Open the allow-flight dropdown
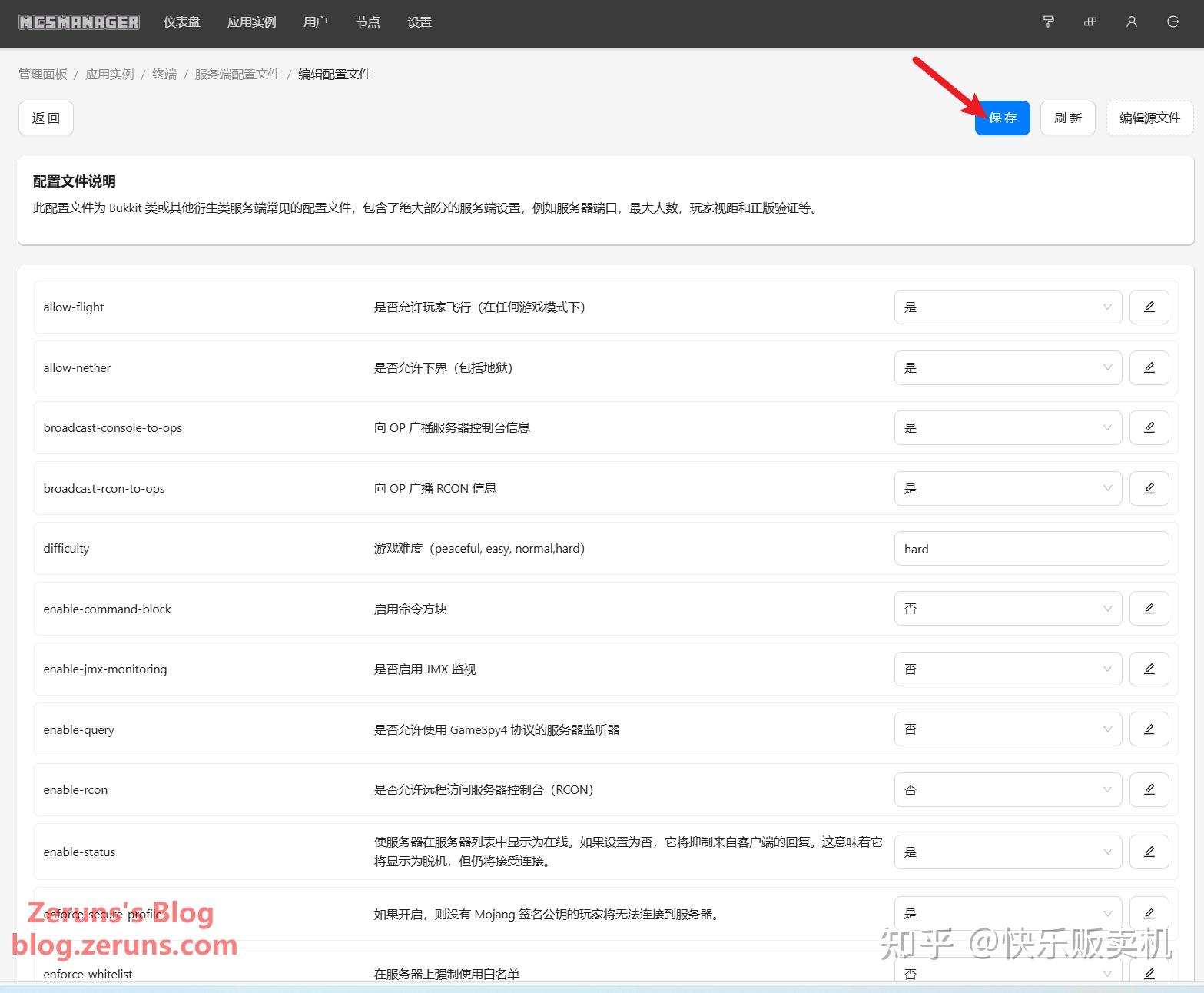Screen dimensions: 1204x993 click(x=1008, y=307)
